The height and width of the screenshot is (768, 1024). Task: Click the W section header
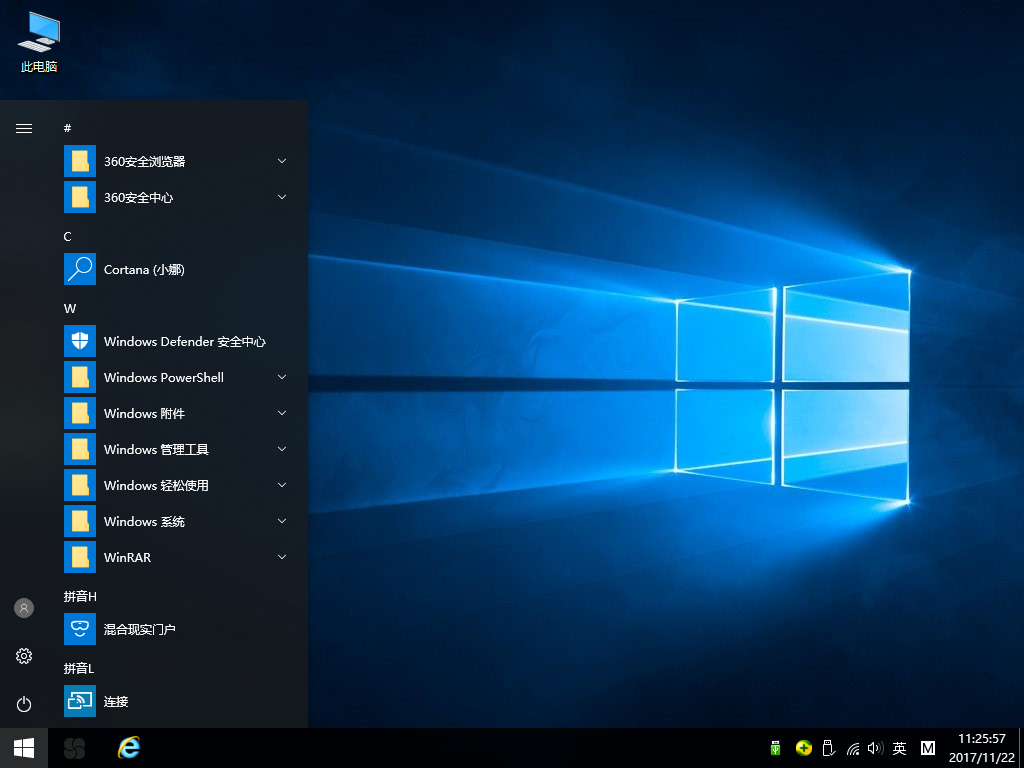click(x=70, y=308)
